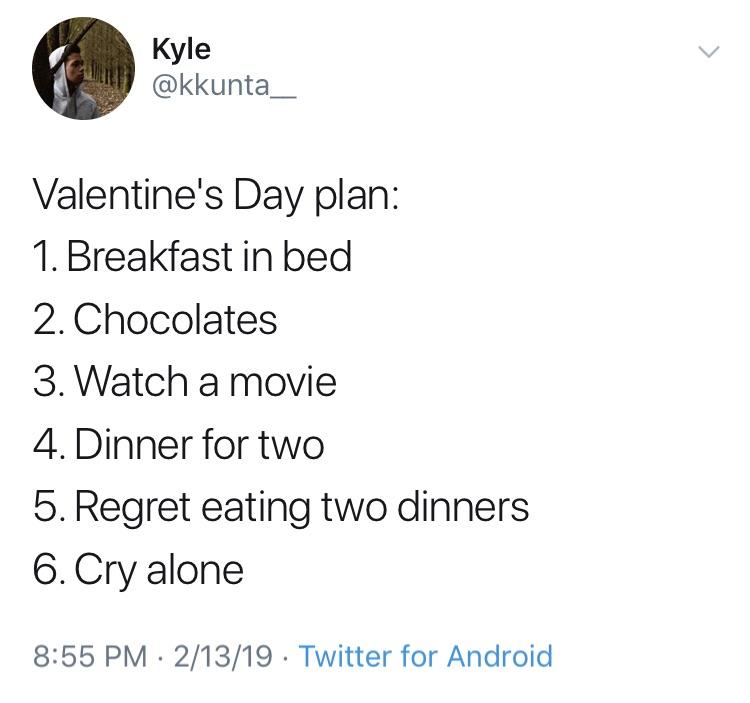Image resolution: width=750 pixels, height=703 pixels.
Task: Click the word Android in the source
Action: coord(499,656)
